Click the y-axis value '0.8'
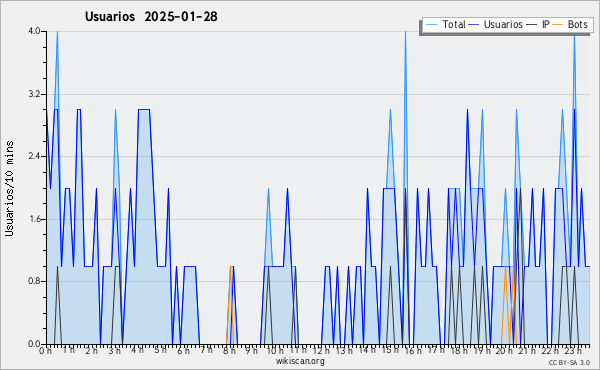 (34, 282)
